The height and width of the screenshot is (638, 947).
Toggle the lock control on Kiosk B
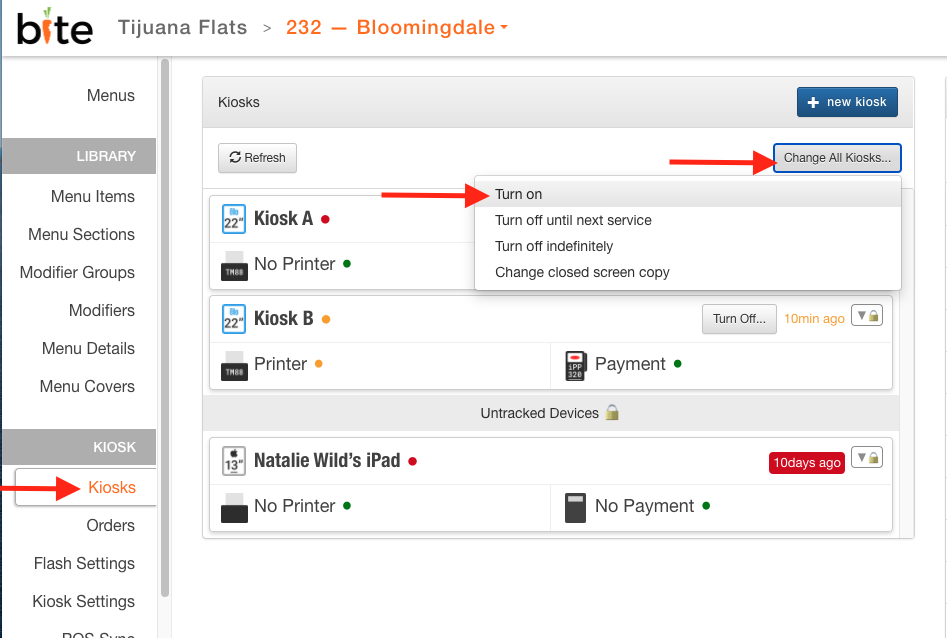(866, 316)
